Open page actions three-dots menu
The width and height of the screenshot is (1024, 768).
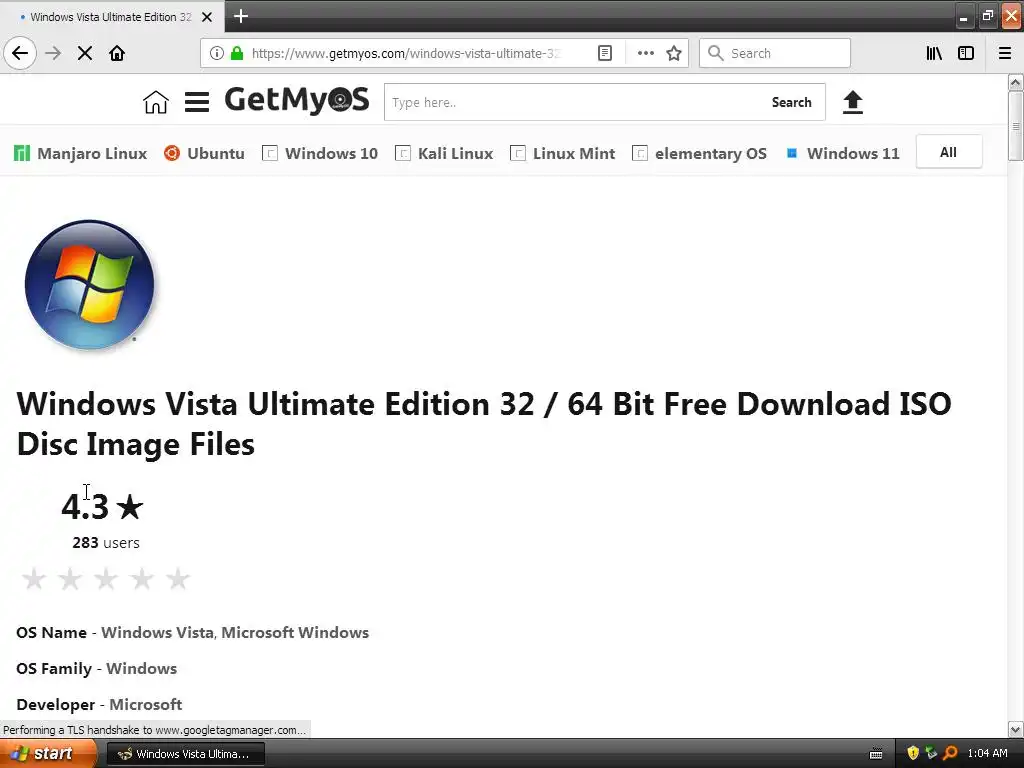(645, 53)
